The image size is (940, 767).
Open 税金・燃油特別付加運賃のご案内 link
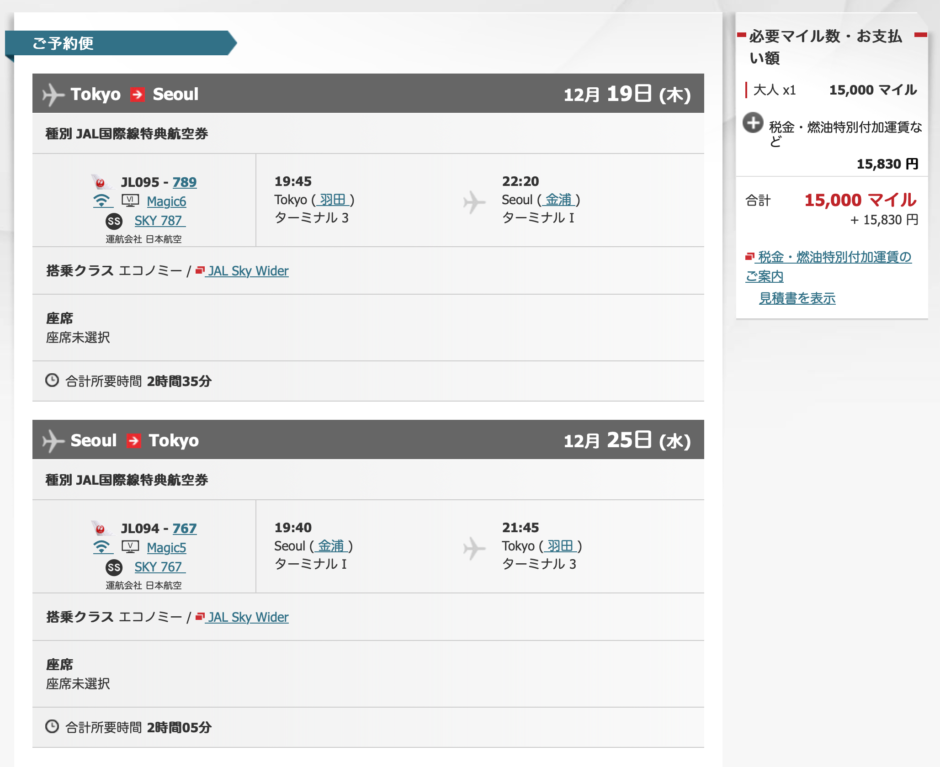833,257
